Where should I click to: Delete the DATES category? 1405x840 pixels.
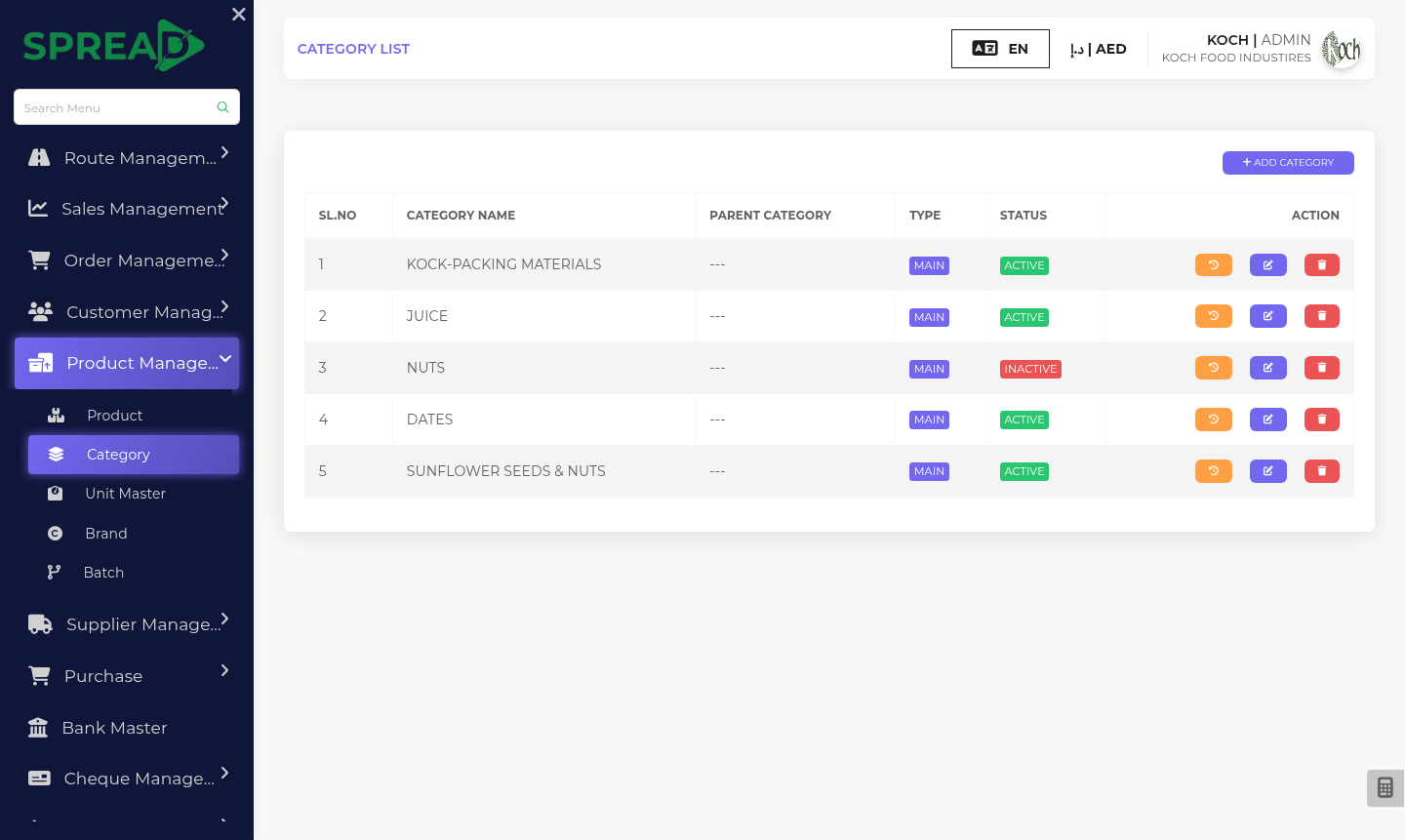click(1322, 420)
